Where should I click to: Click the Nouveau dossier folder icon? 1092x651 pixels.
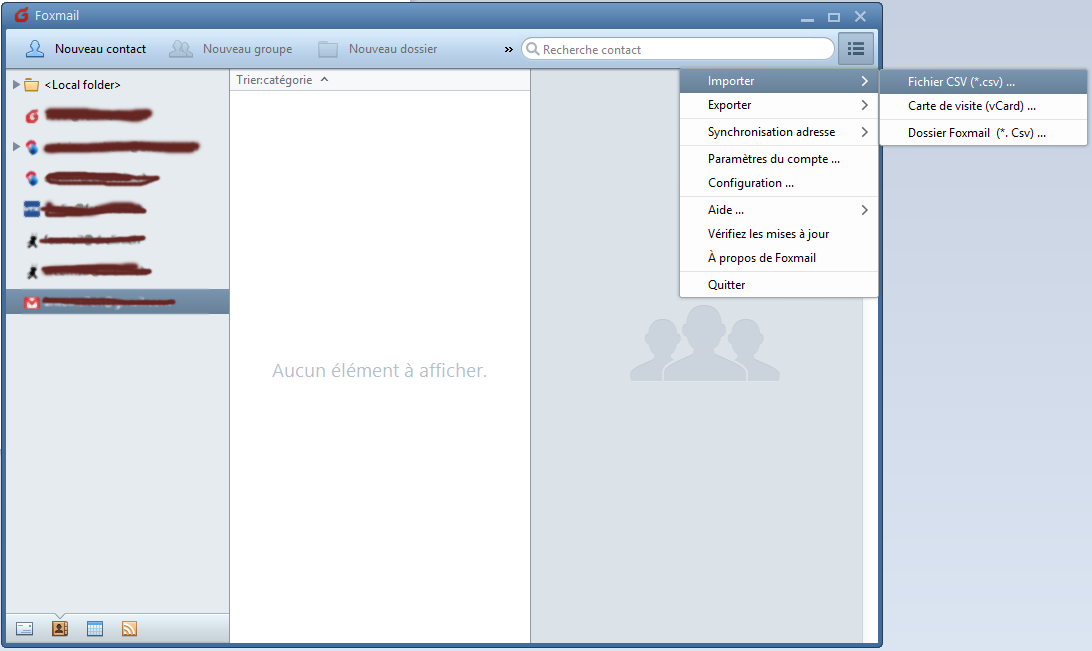[x=328, y=49]
